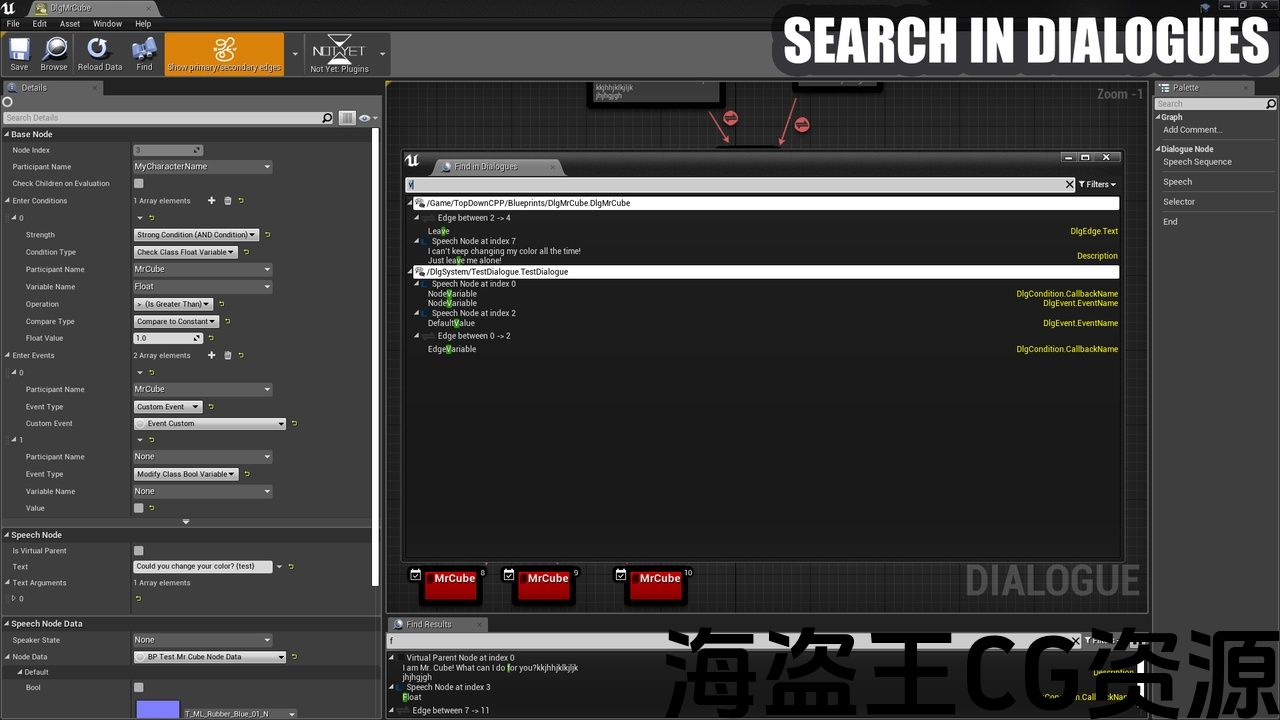Toggle Check Children on Evaluation checkbox
Image resolution: width=1280 pixels, height=720 pixels.
click(x=139, y=184)
